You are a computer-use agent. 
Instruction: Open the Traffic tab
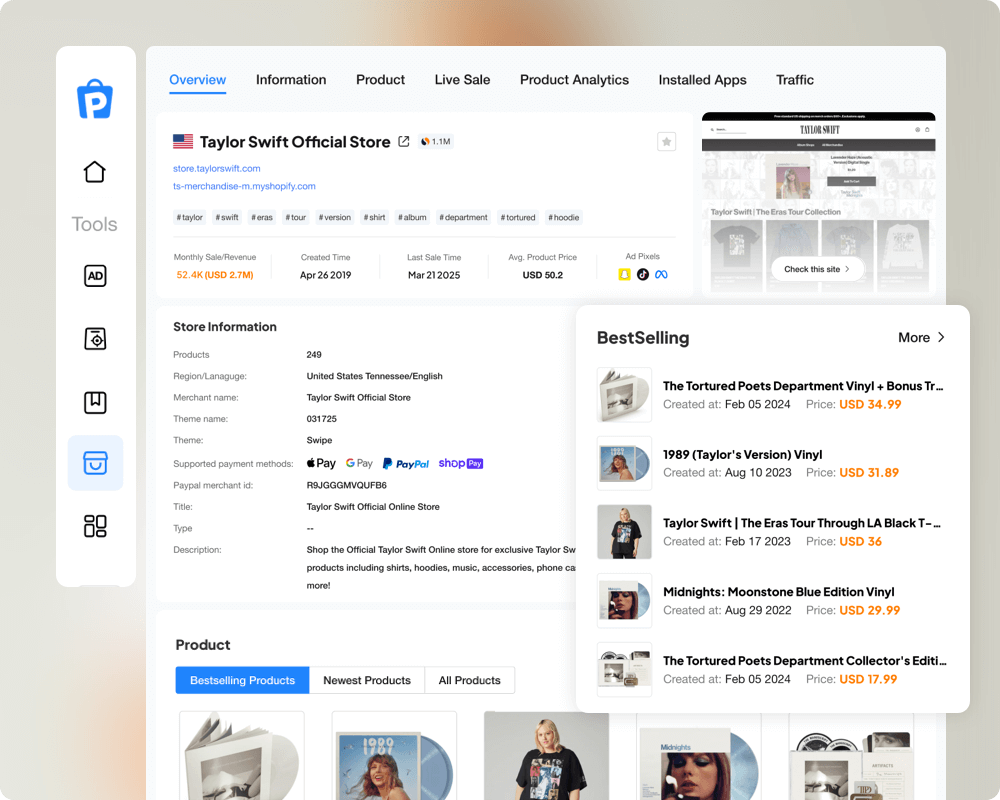795,80
